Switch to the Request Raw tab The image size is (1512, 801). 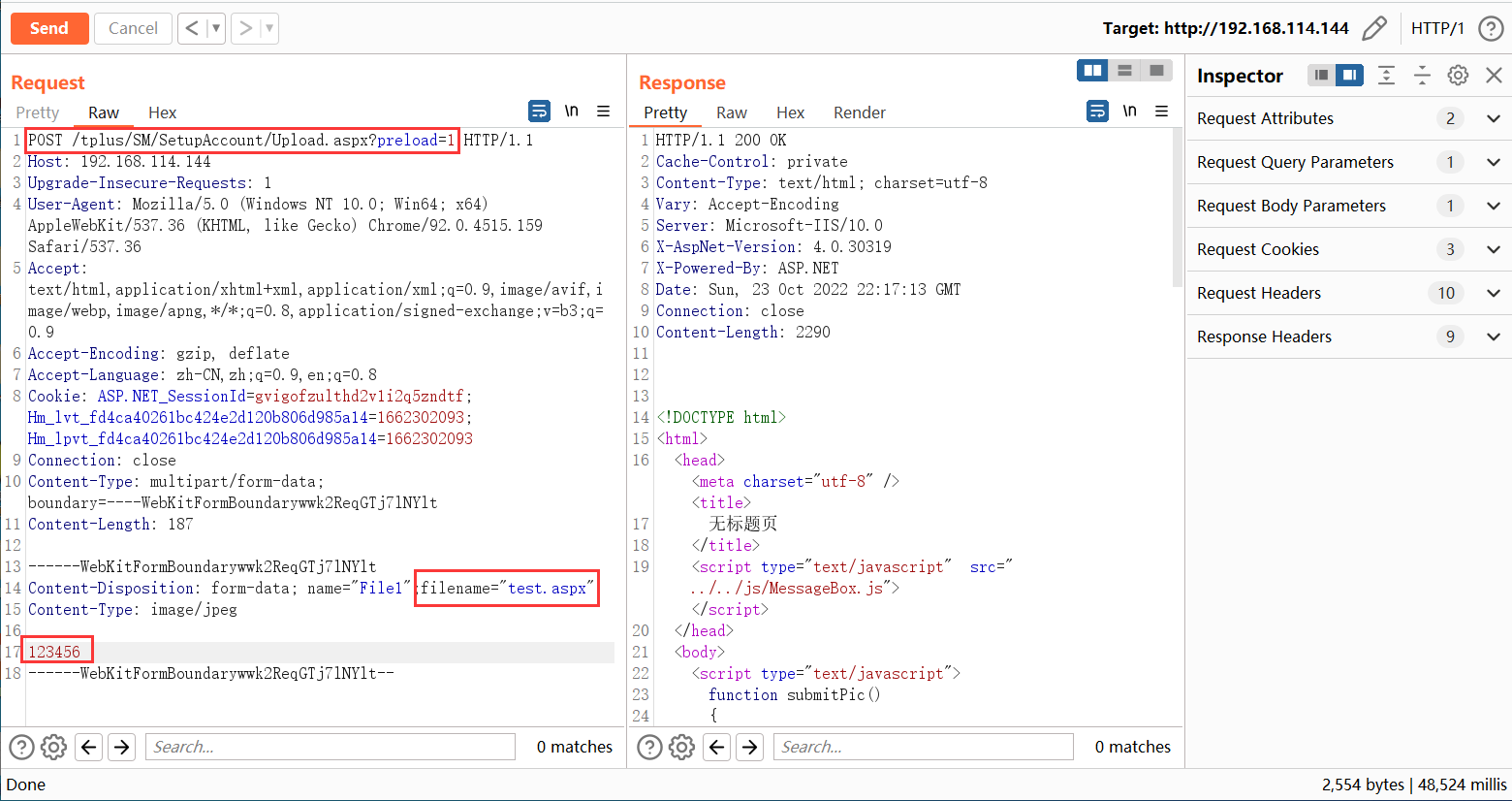coord(104,112)
